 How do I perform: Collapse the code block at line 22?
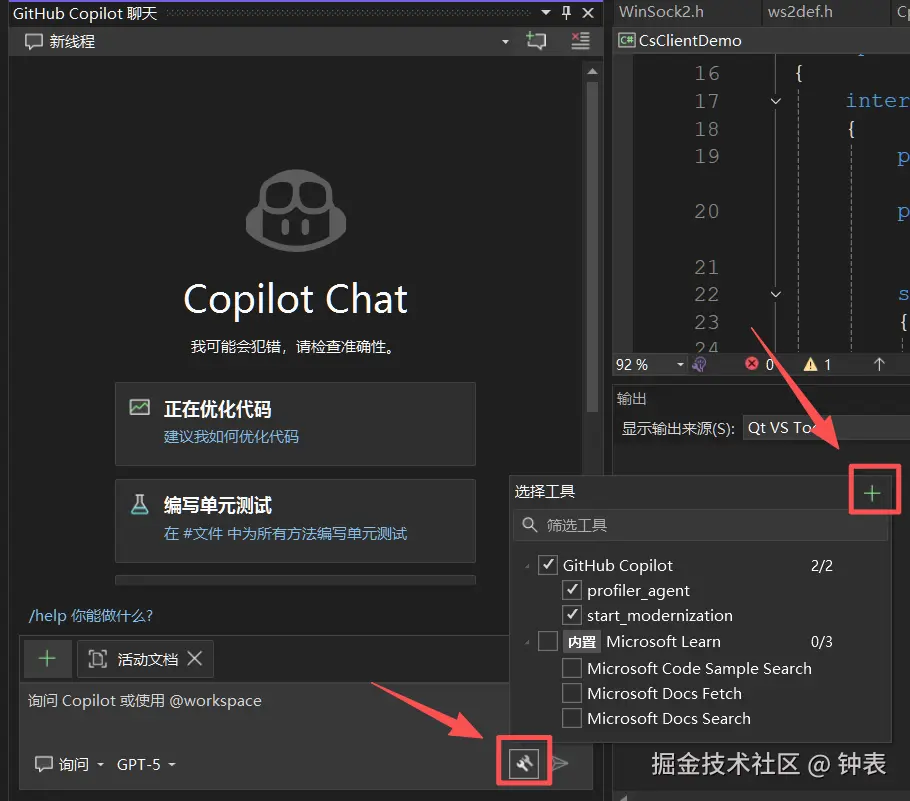pos(775,294)
